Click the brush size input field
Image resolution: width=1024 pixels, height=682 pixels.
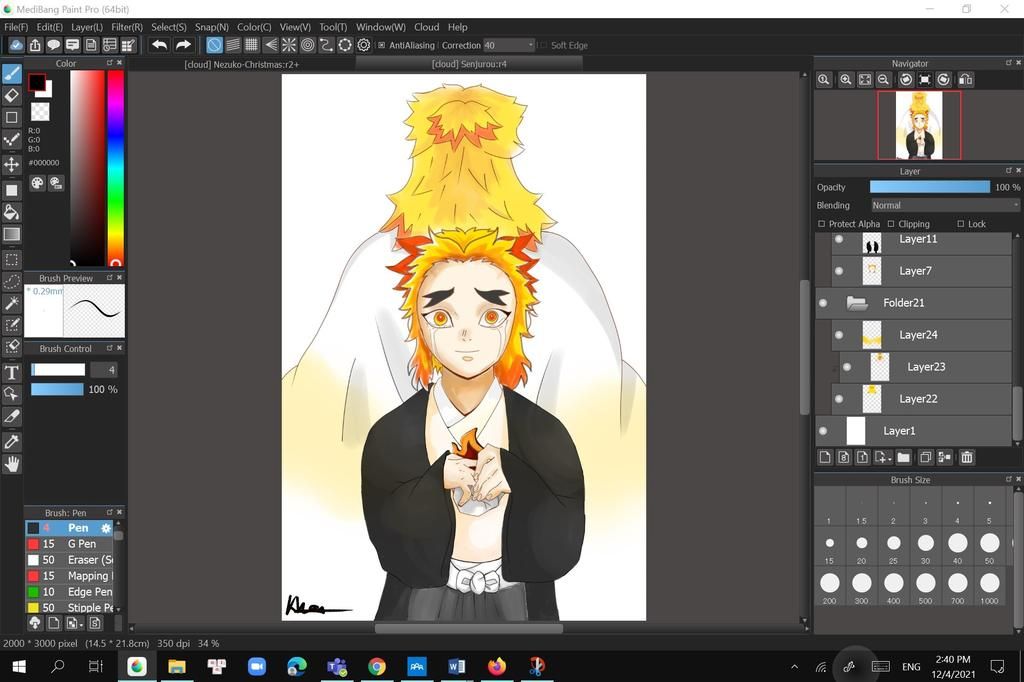[103, 370]
